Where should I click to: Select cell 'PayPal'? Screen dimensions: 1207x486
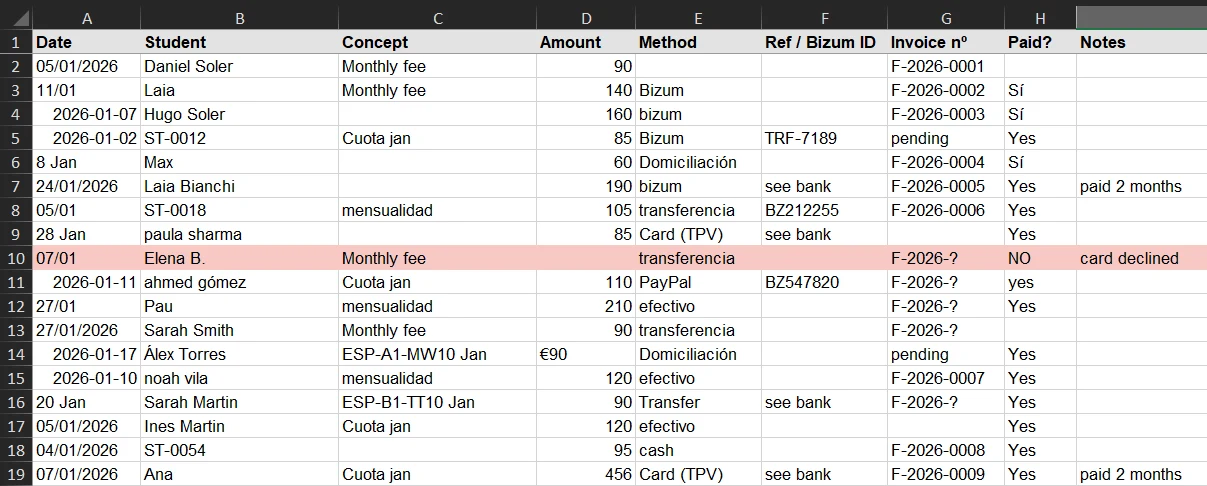click(x=698, y=282)
